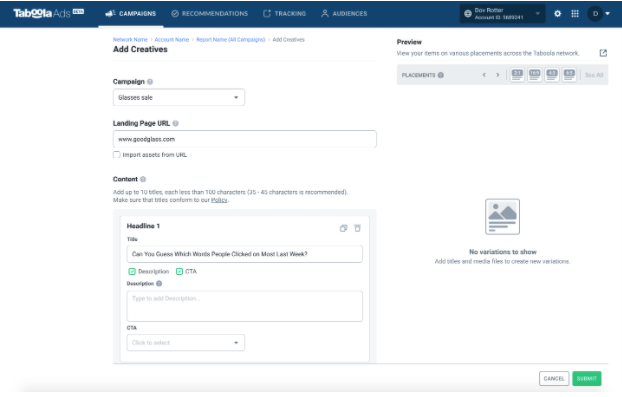622x397 pixels.
Task: Click the Description field info icon
Action: click(159, 284)
